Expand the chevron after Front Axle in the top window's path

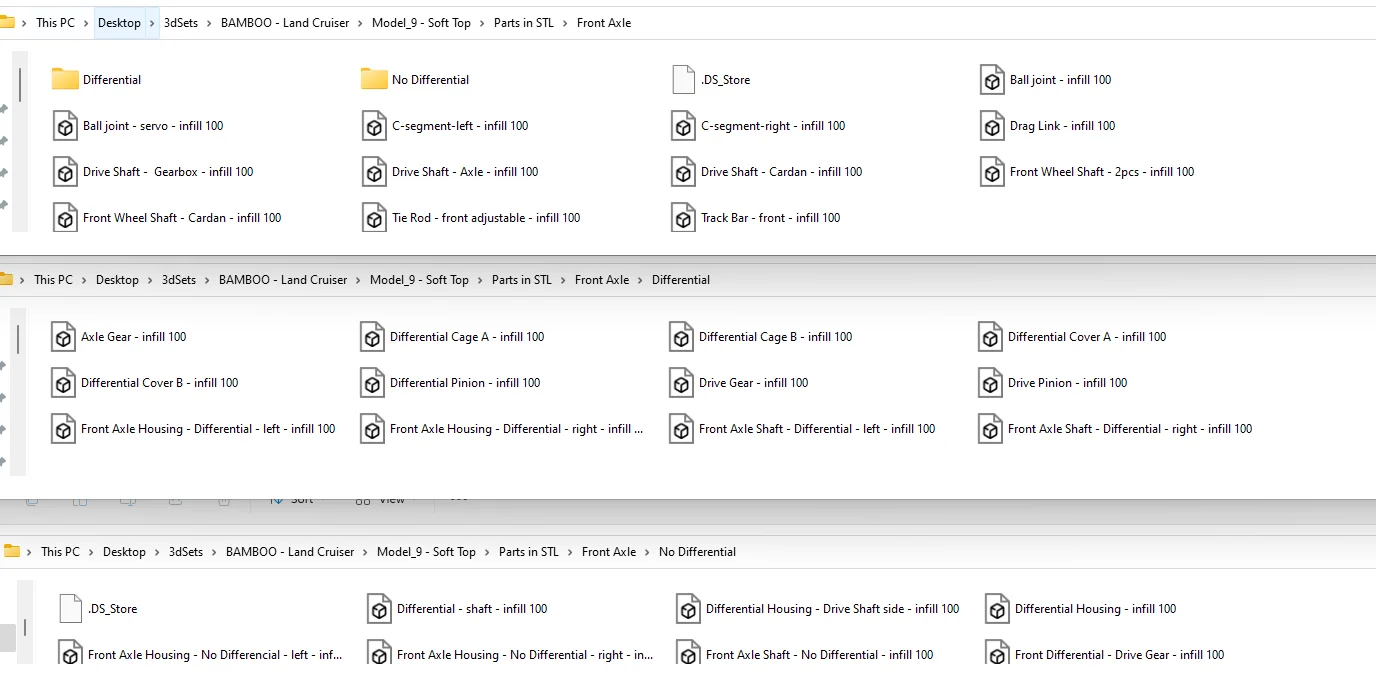click(x=645, y=23)
